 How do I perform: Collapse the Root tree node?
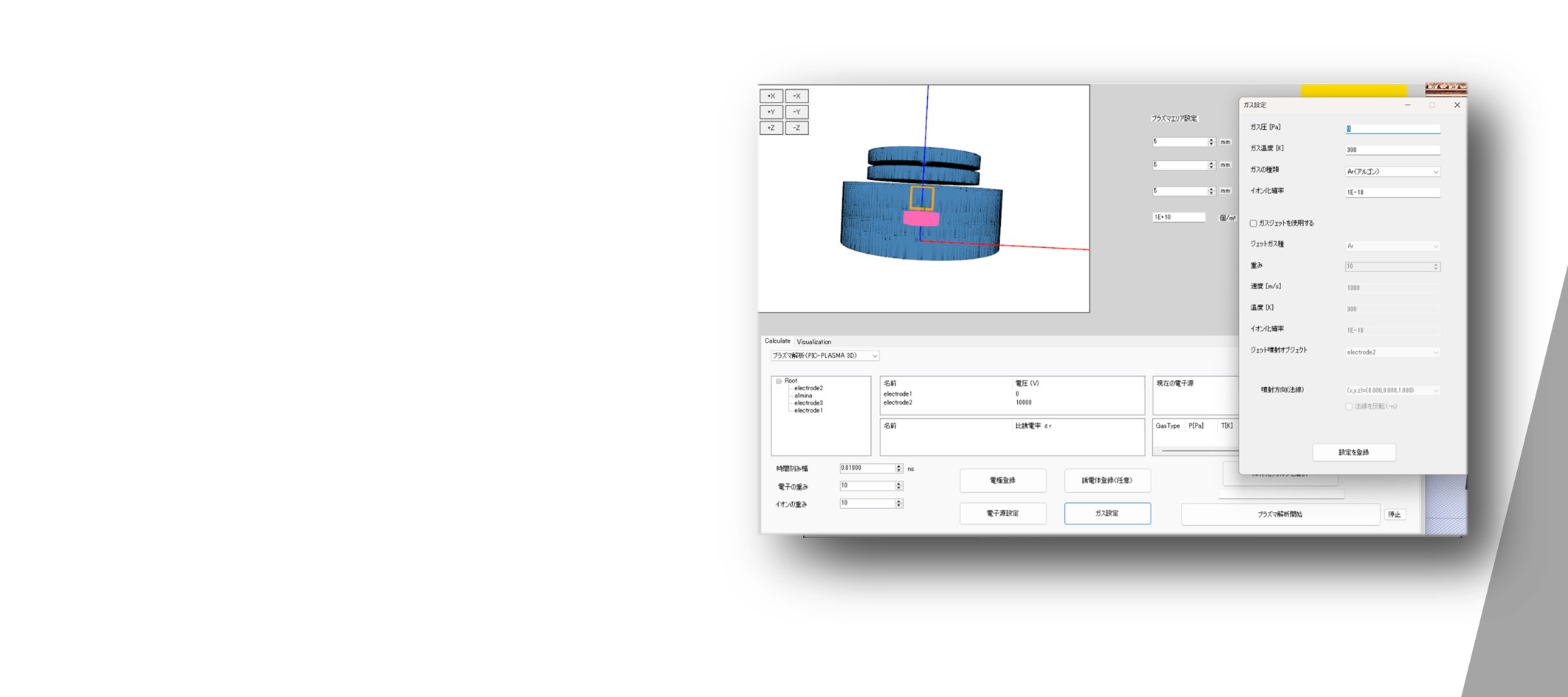pos(779,381)
